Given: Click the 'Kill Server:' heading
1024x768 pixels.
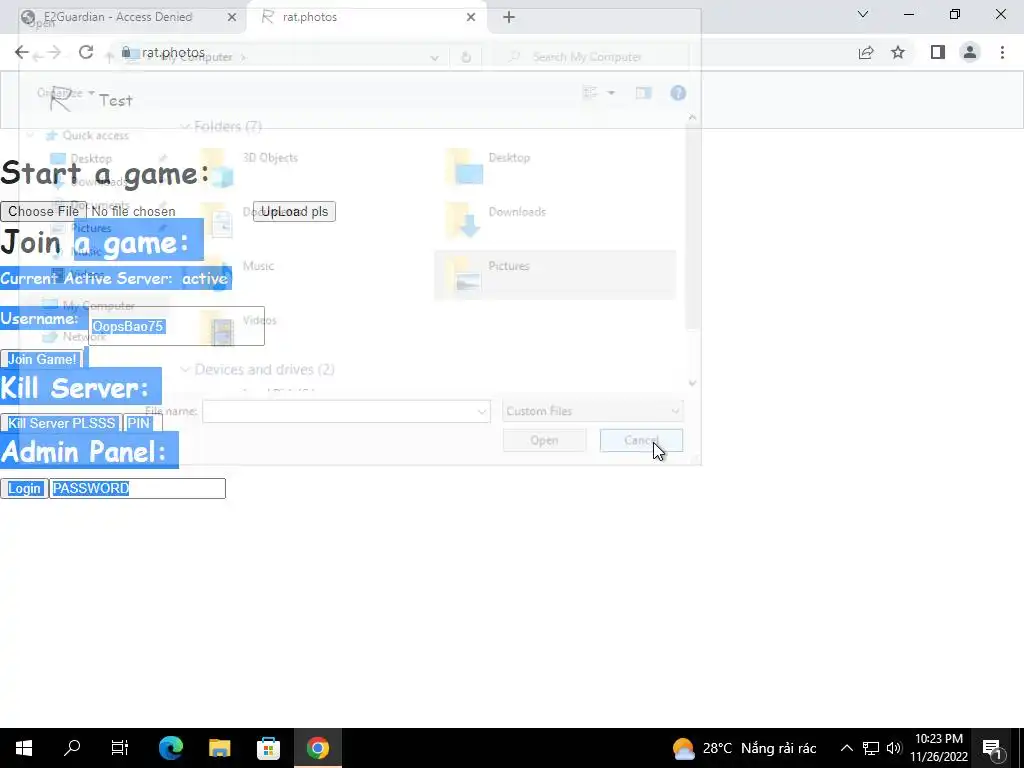Looking at the screenshot, I should (x=75, y=388).
